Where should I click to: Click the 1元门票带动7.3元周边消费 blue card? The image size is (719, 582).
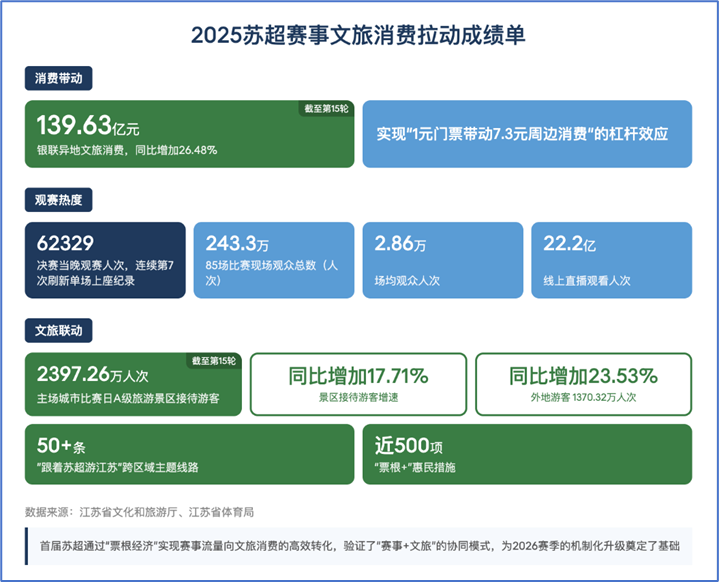pyautogui.click(x=526, y=133)
